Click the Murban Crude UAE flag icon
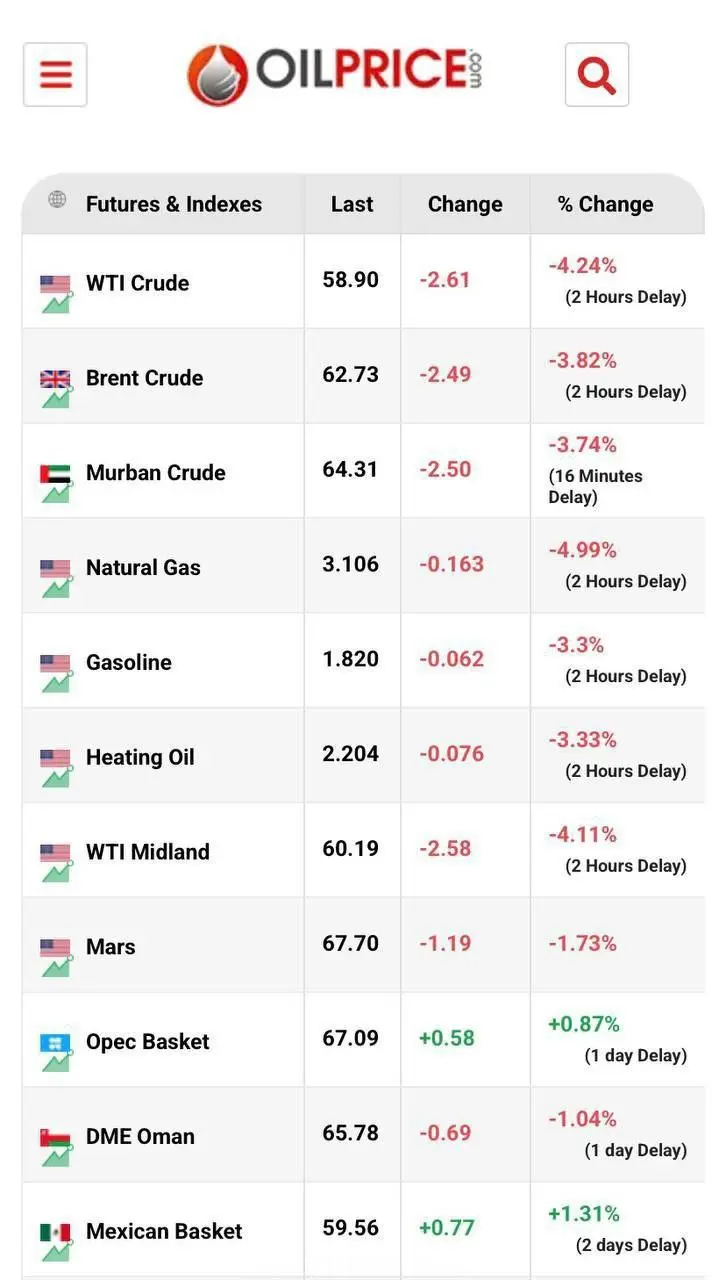The height and width of the screenshot is (1280, 726). pos(55,473)
